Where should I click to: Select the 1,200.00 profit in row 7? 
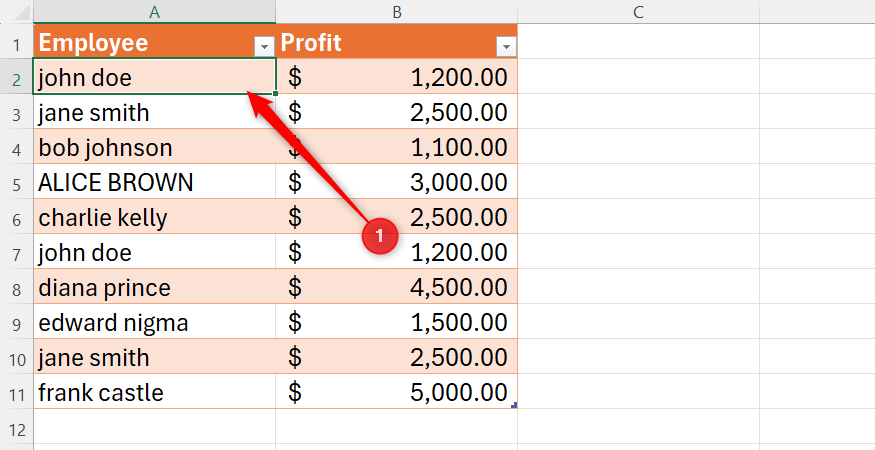pos(397,252)
